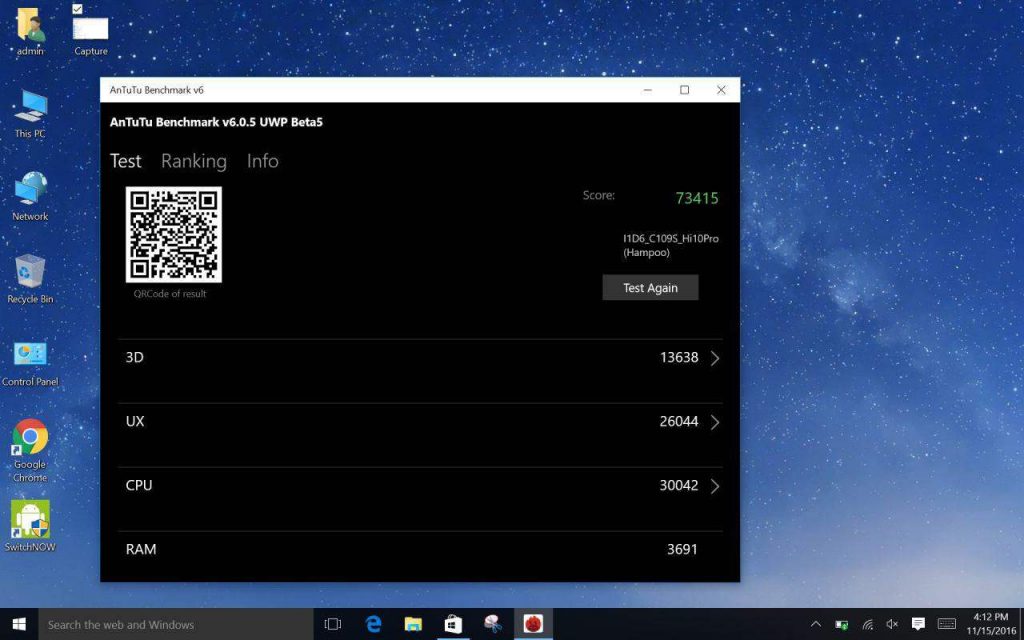Switch to the Info tab
Image resolution: width=1024 pixels, height=640 pixels.
pos(263,161)
